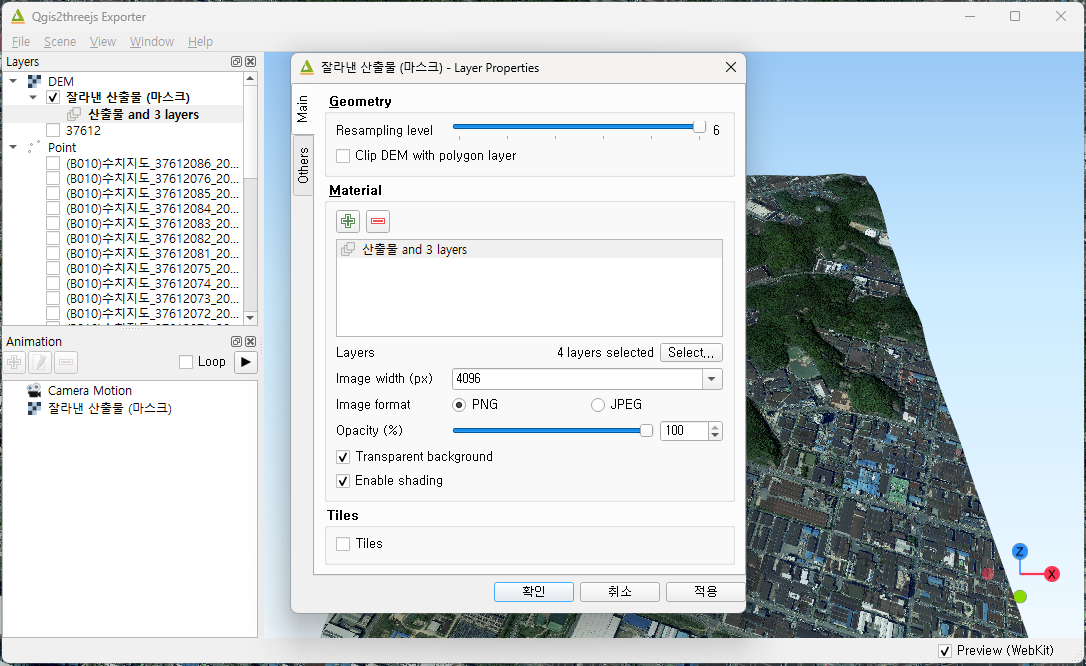Click the Z axis marker in preview
The height and width of the screenshot is (666, 1086).
(x=1020, y=552)
